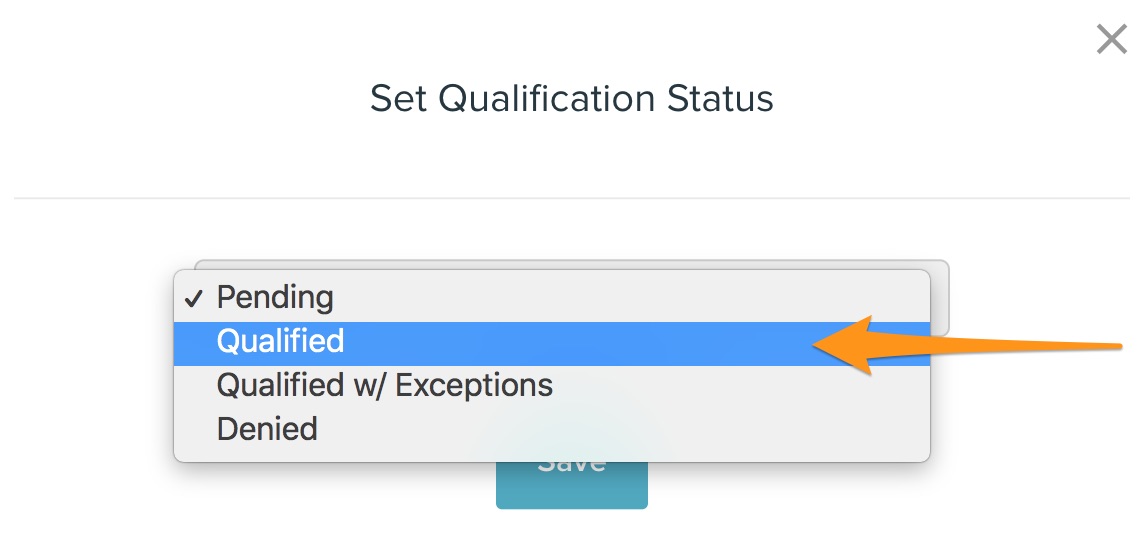The image size is (1148, 548).
Task: Select the third option, Qualified w/ Exceptions
Action: (x=384, y=386)
